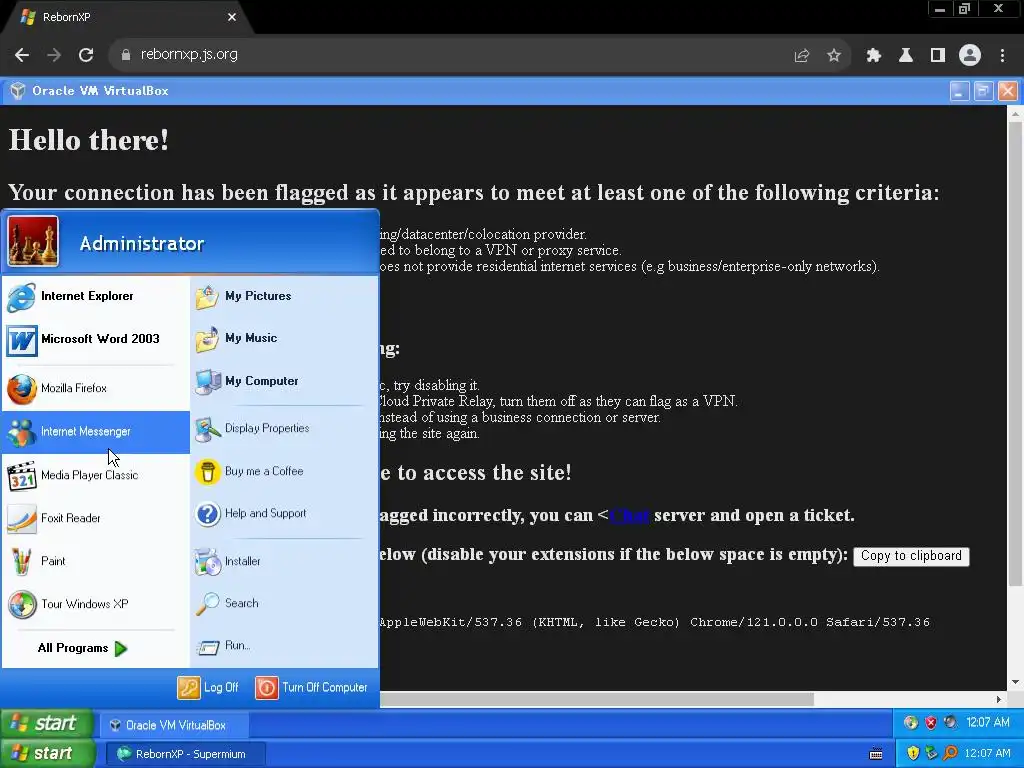
Task: Toggle browser side panel
Action: coord(938,56)
